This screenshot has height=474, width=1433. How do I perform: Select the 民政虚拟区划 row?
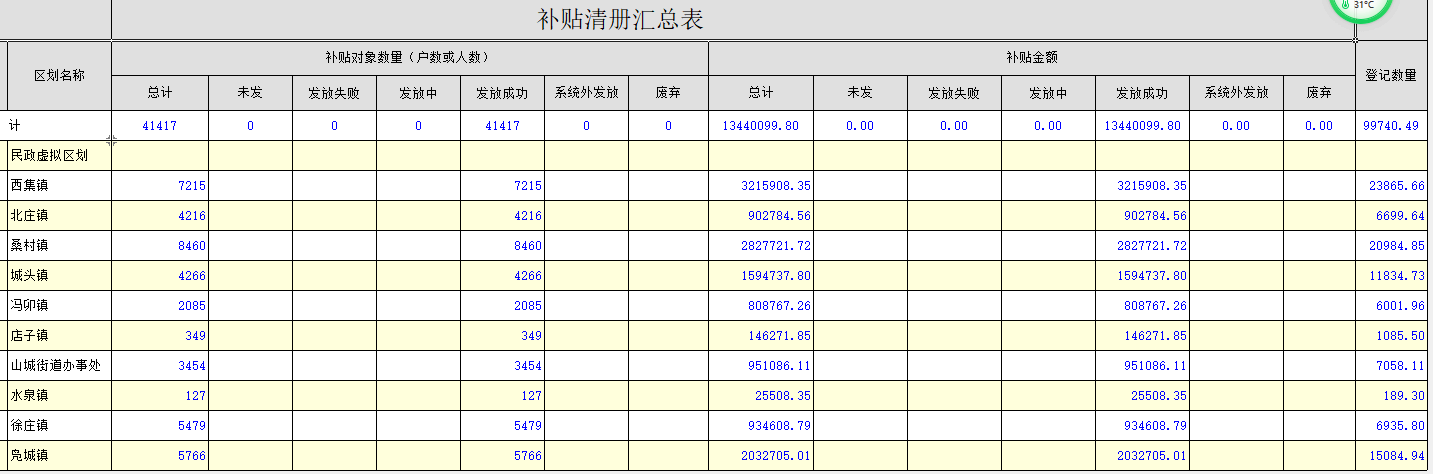pos(49,156)
